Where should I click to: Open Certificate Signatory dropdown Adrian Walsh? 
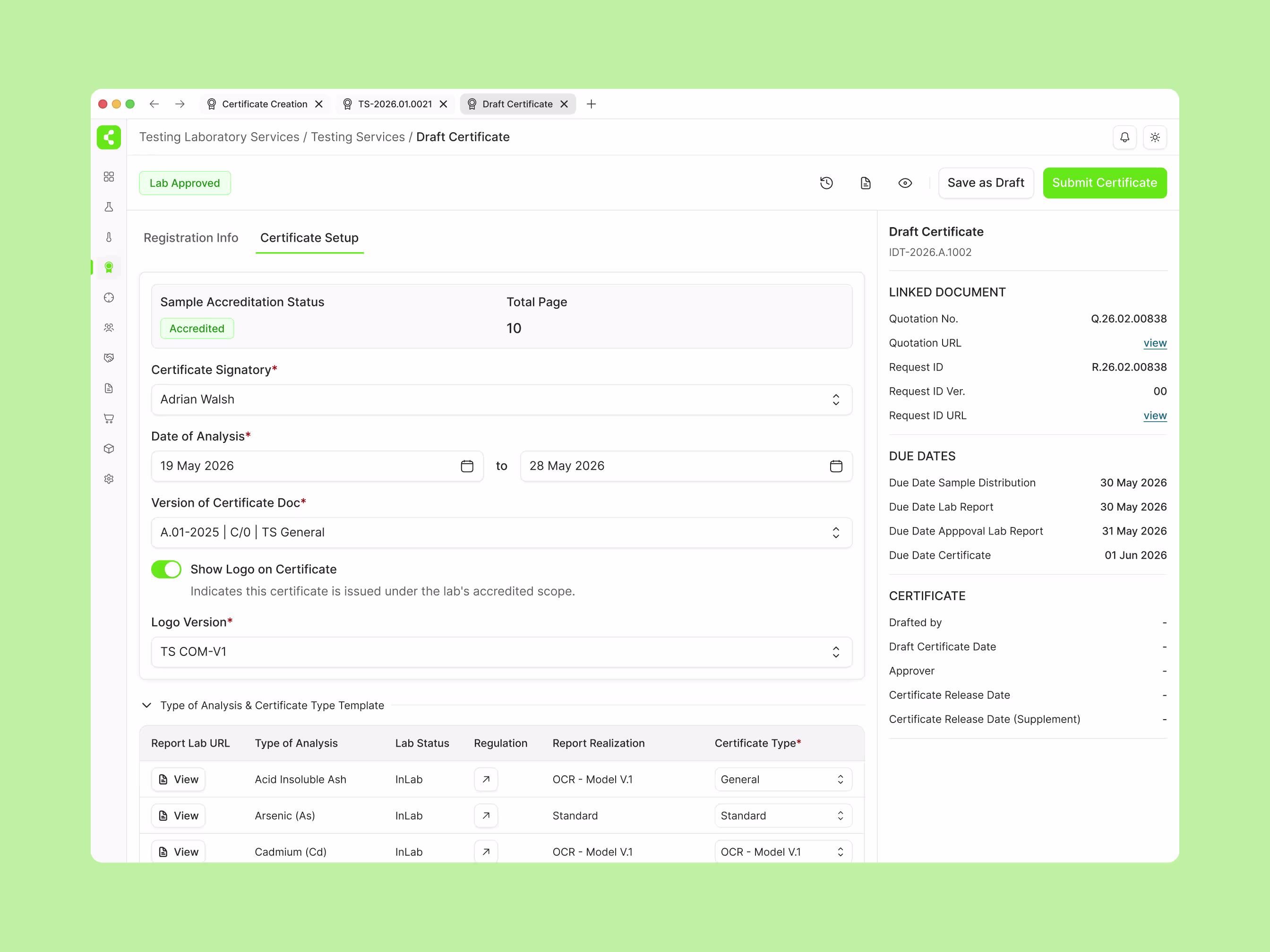[501, 399]
